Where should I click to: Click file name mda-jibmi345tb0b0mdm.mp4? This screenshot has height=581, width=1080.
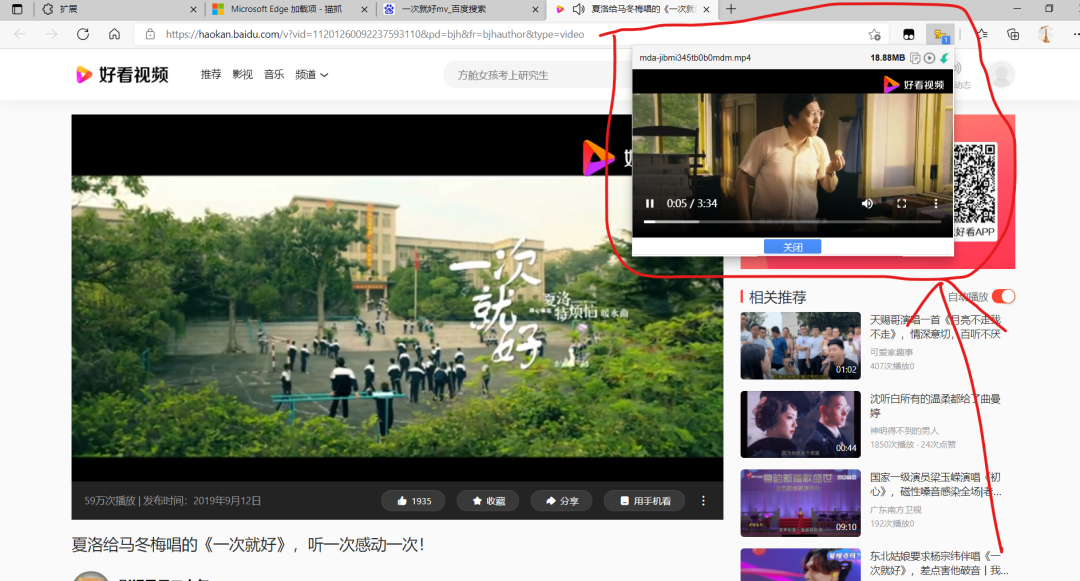pos(695,58)
